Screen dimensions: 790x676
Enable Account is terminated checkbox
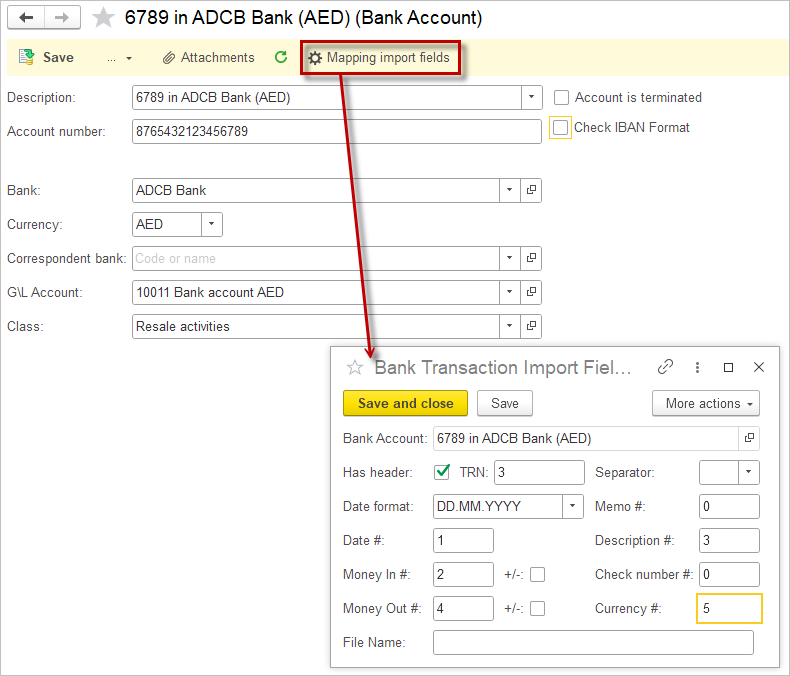[x=562, y=97]
